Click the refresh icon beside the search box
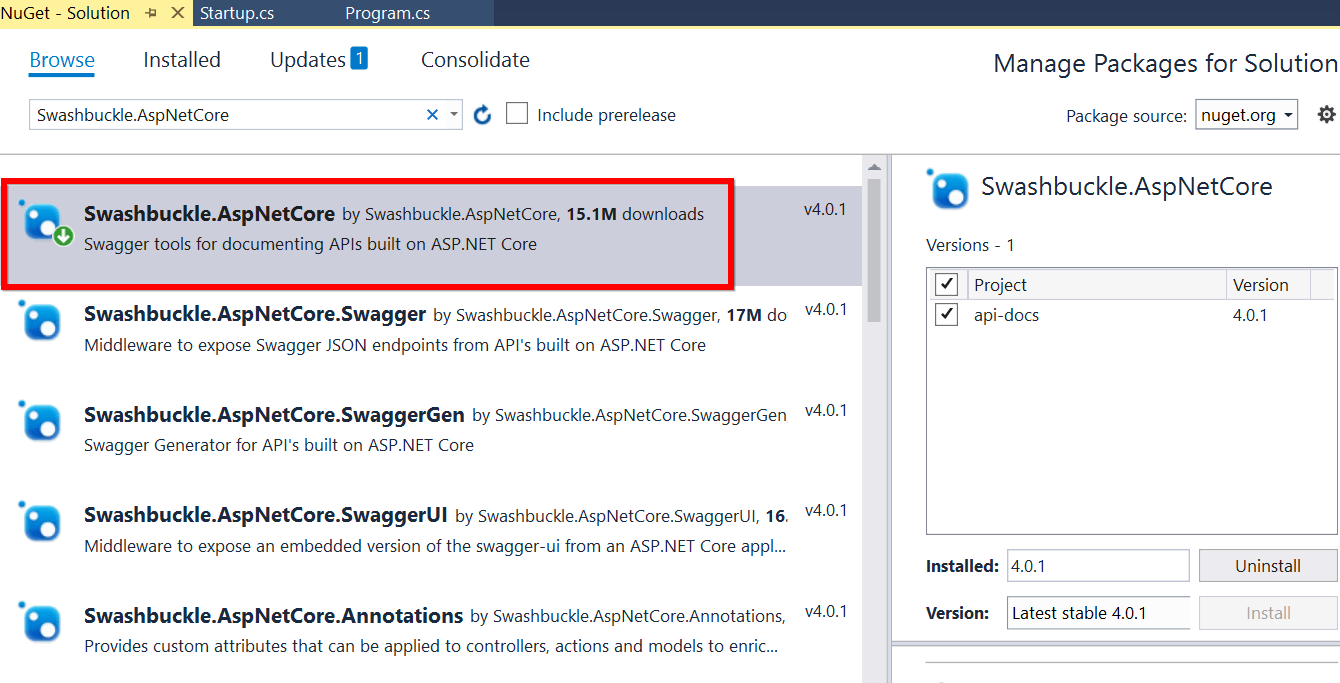This screenshot has width=1340, height=683. pyautogui.click(x=482, y=115)
